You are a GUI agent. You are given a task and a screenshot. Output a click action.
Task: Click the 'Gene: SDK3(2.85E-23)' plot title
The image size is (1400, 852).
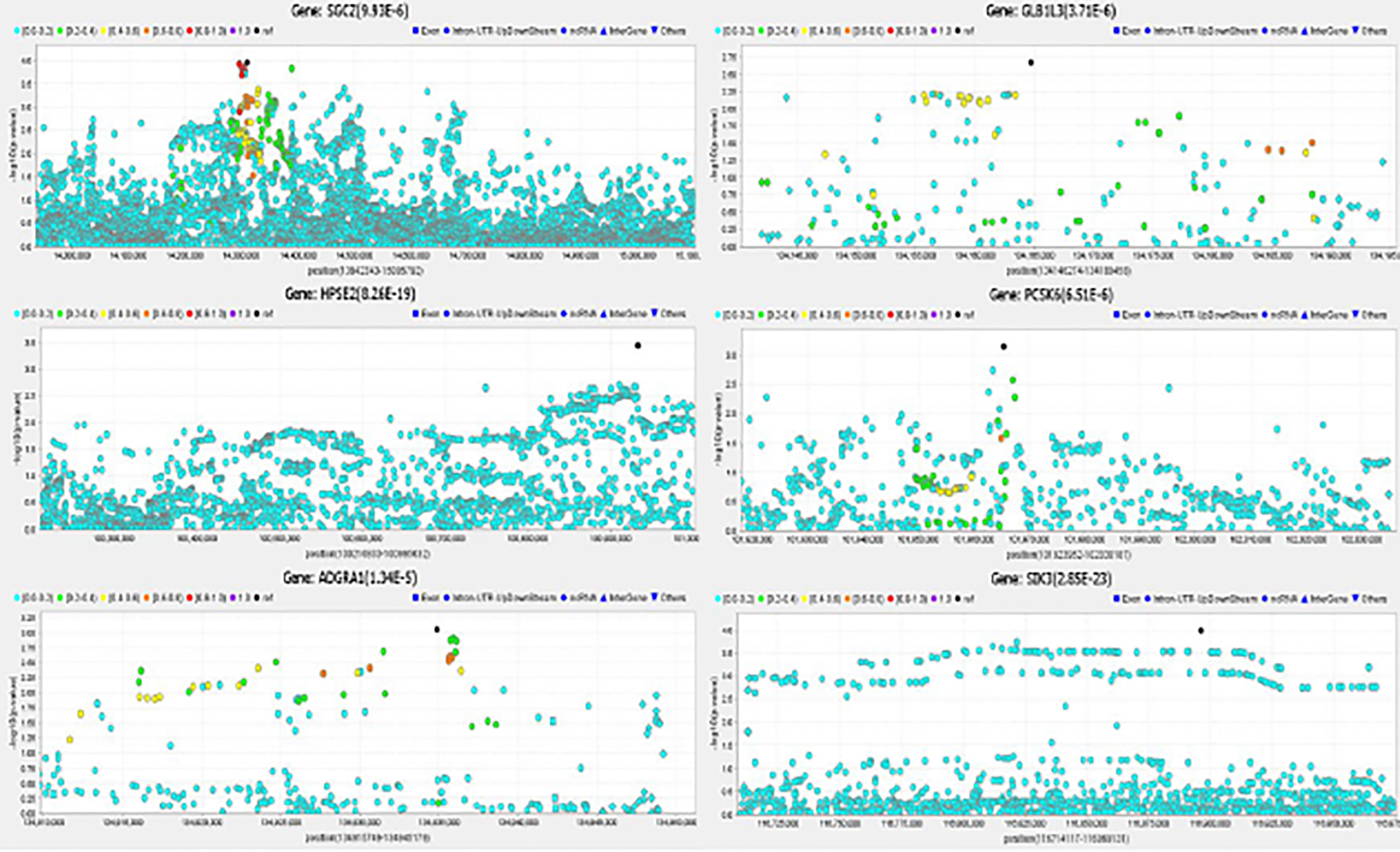1051,578
